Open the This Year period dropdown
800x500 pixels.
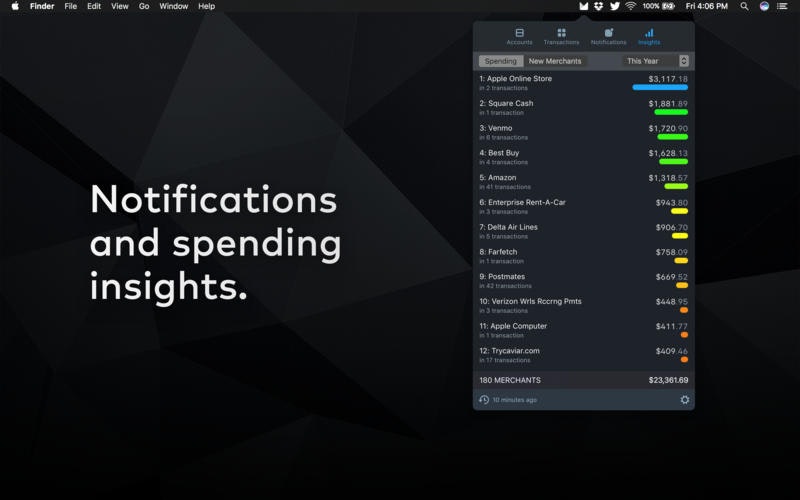click(655, 61)
